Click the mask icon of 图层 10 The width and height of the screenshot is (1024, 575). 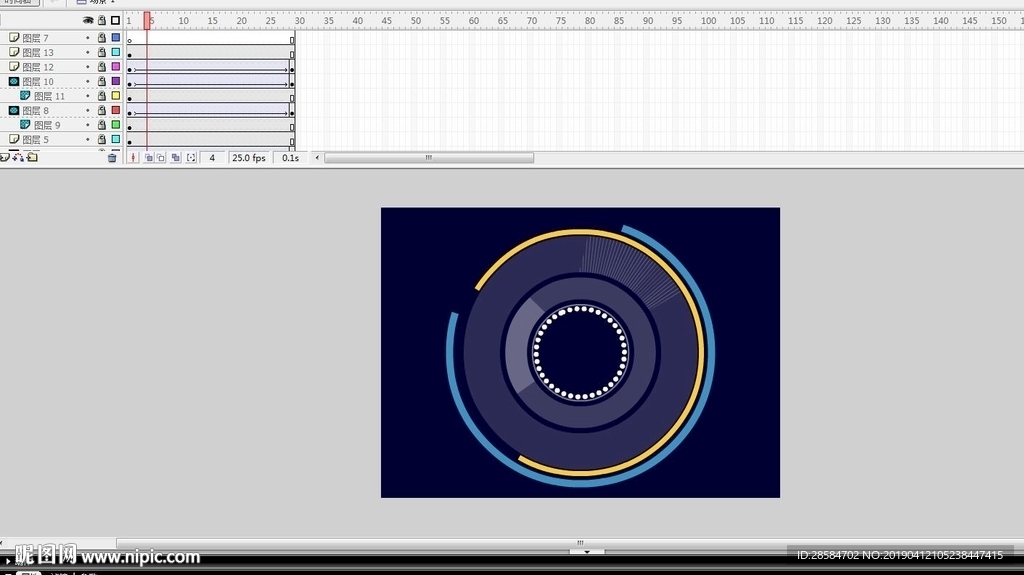pos(14,81)
